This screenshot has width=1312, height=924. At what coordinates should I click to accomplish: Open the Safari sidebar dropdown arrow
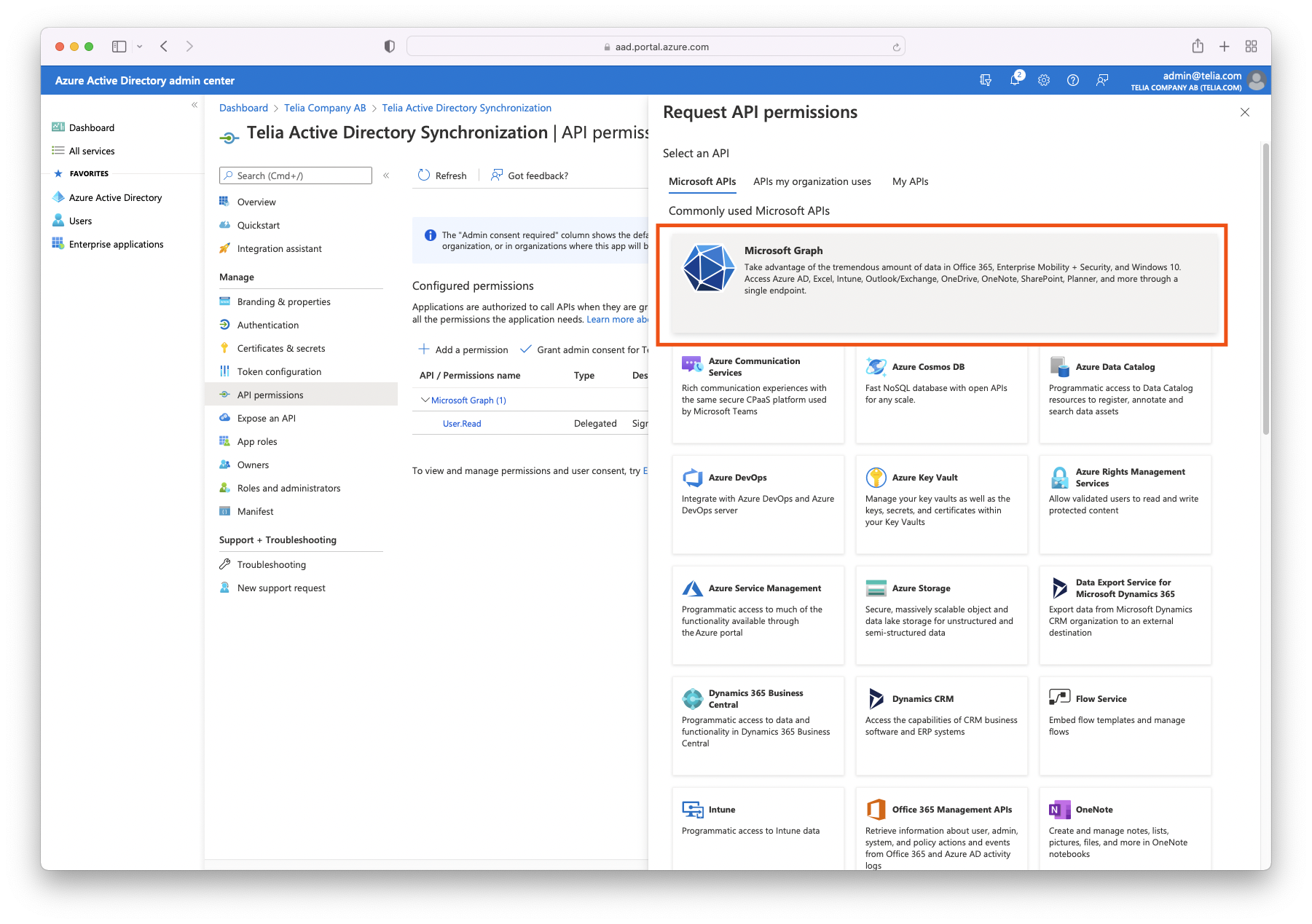tap(139, 46)
